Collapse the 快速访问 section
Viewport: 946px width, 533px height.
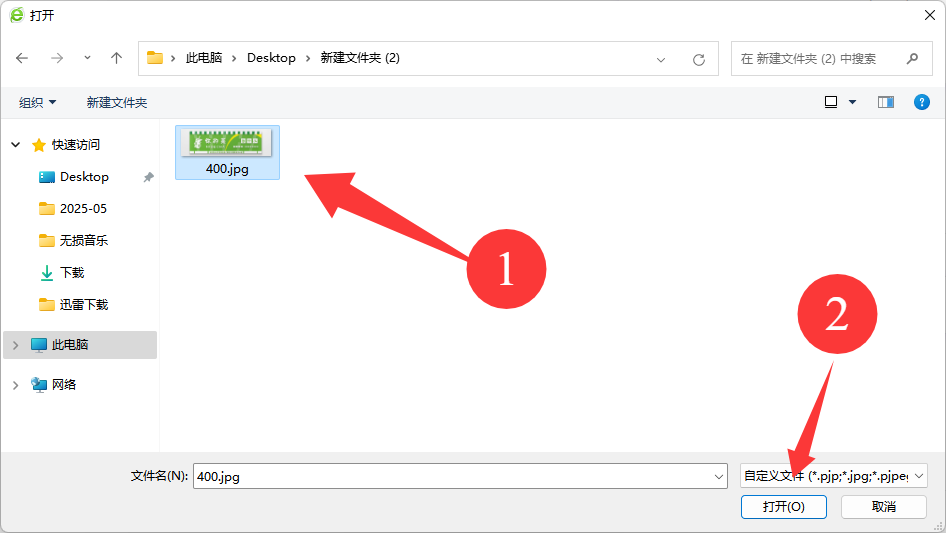pos(15,145)
